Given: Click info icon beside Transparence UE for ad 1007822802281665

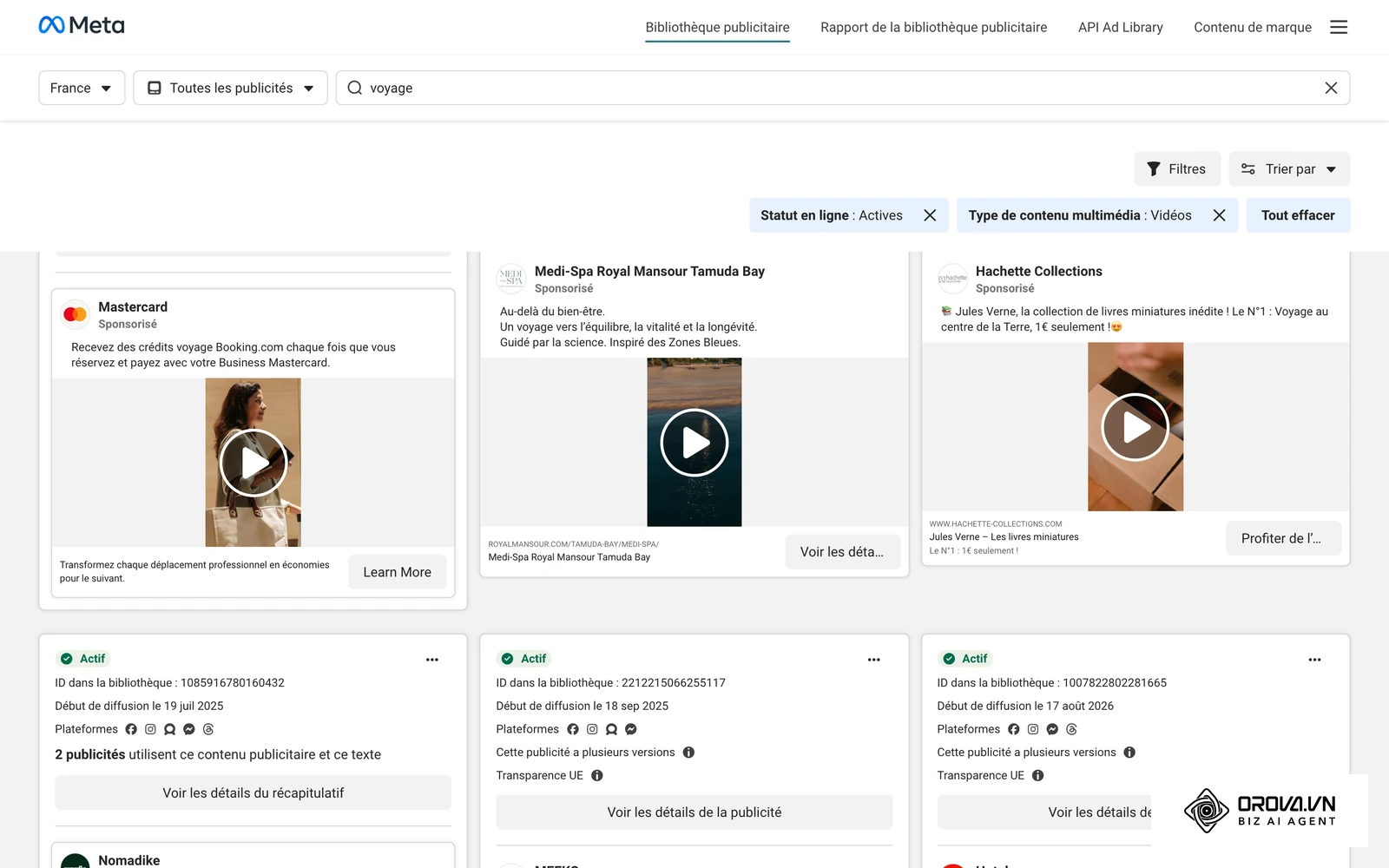Looking at the screenshot, I should click(x=1038, y=776).
